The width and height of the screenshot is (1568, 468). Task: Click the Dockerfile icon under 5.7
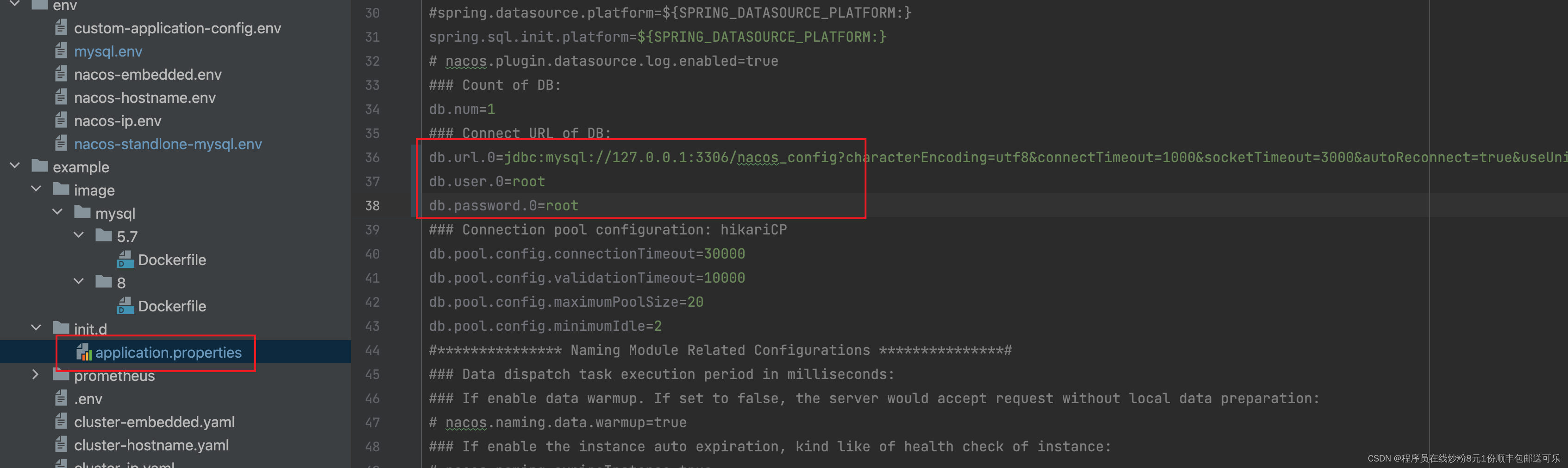125,259
